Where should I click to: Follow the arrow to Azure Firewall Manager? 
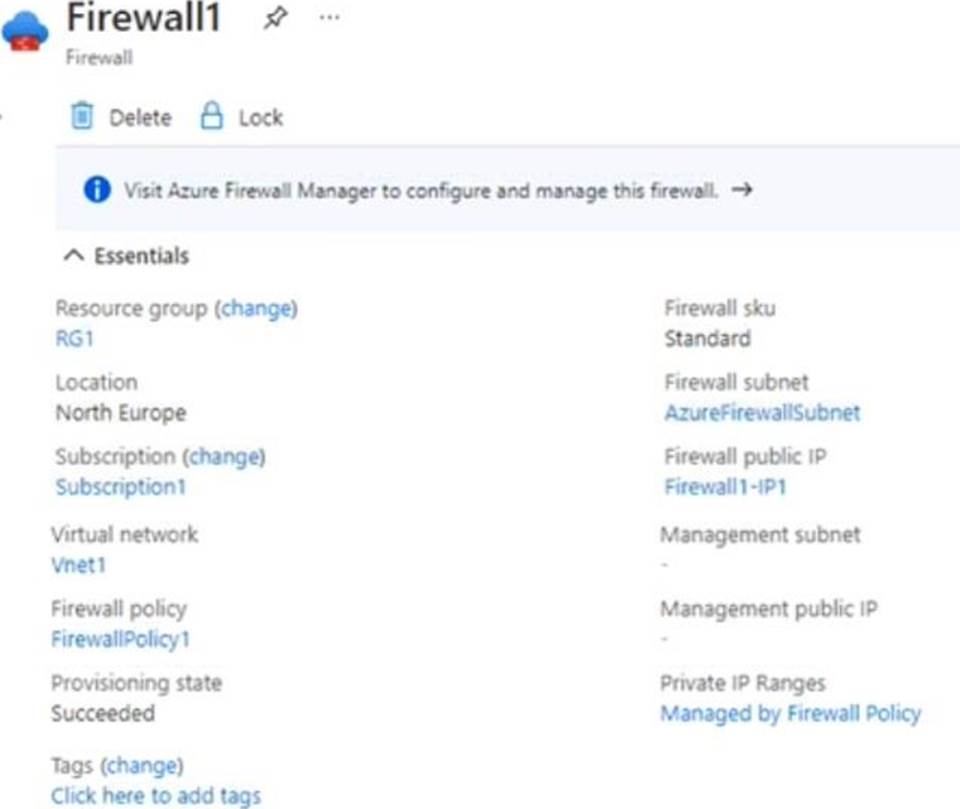click(x=741, y=190)
